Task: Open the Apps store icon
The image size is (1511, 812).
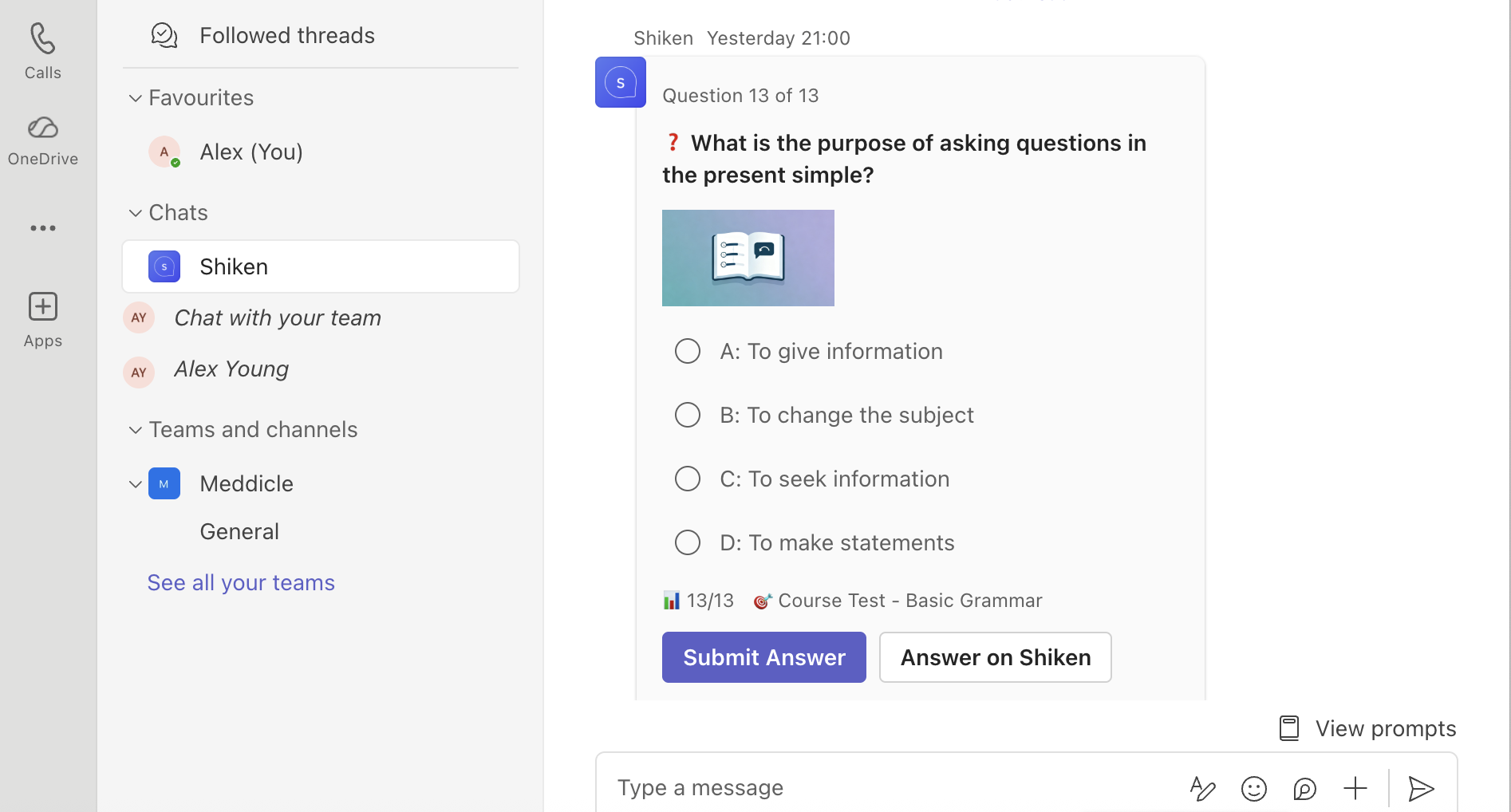Action: [x=42, y=307]
